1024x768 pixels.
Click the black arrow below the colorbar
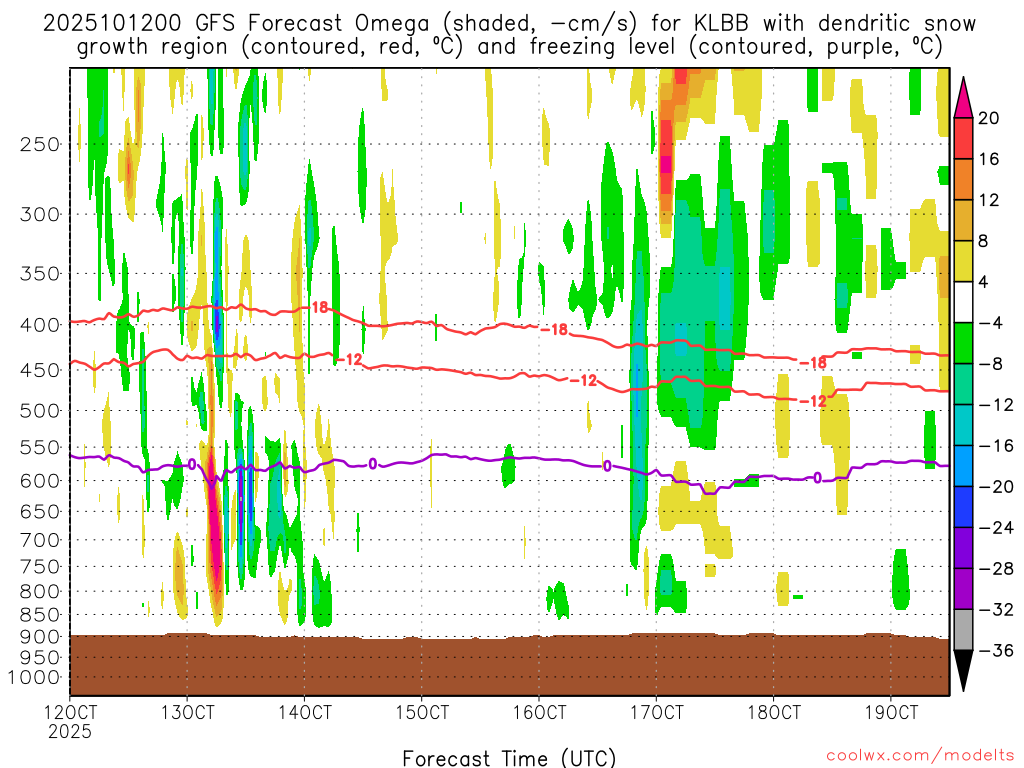(964, 671)
